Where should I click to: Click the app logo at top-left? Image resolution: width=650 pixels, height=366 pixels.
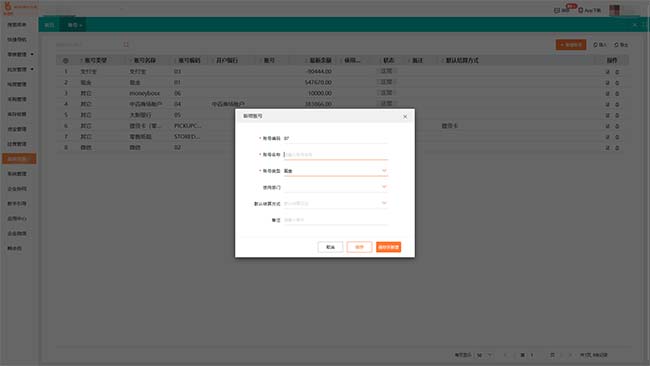[7, 7]
